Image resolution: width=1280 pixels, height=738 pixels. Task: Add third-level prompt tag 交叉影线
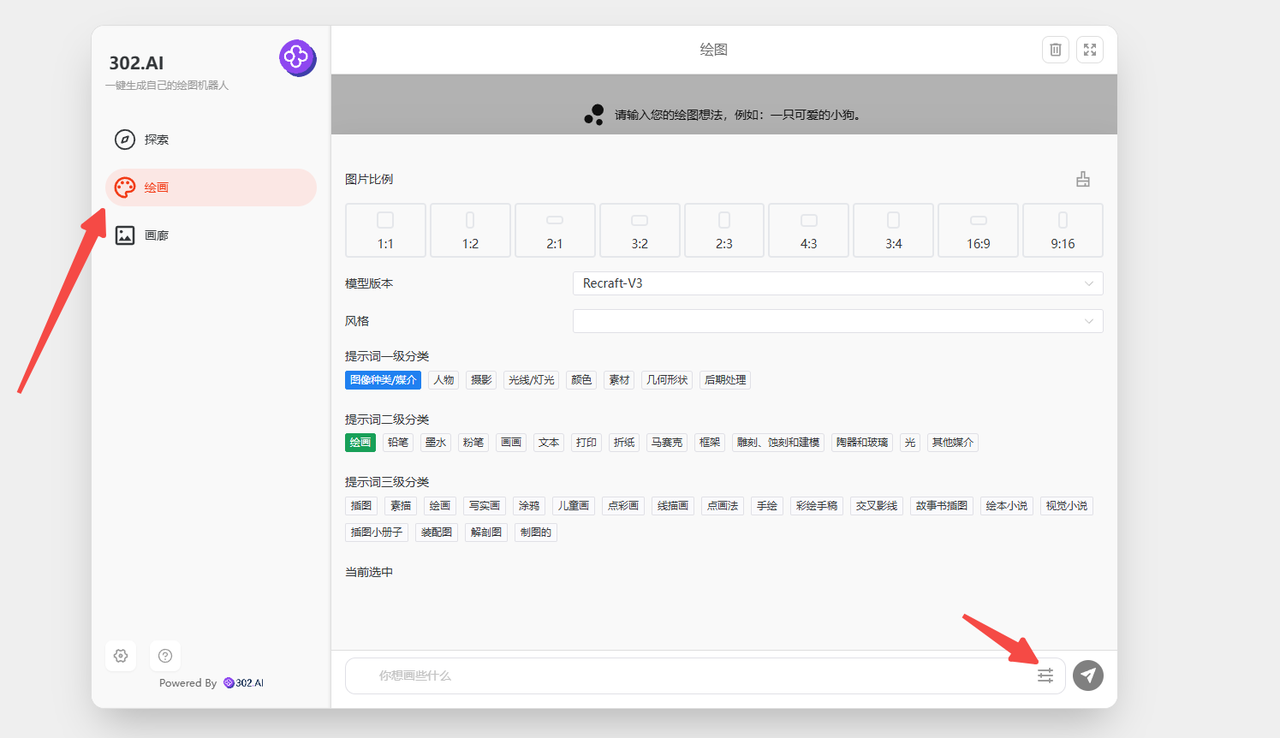(877, 506)
